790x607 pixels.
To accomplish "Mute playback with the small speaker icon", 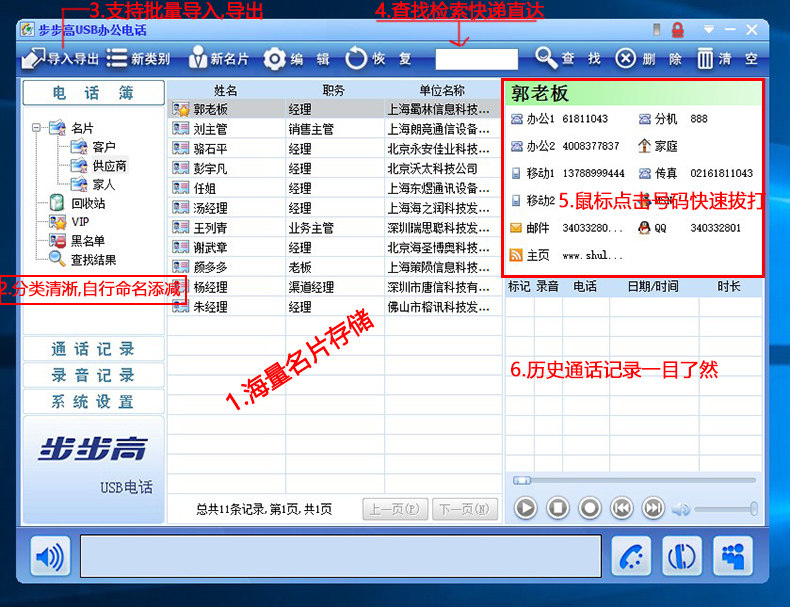I will [680, 509].
